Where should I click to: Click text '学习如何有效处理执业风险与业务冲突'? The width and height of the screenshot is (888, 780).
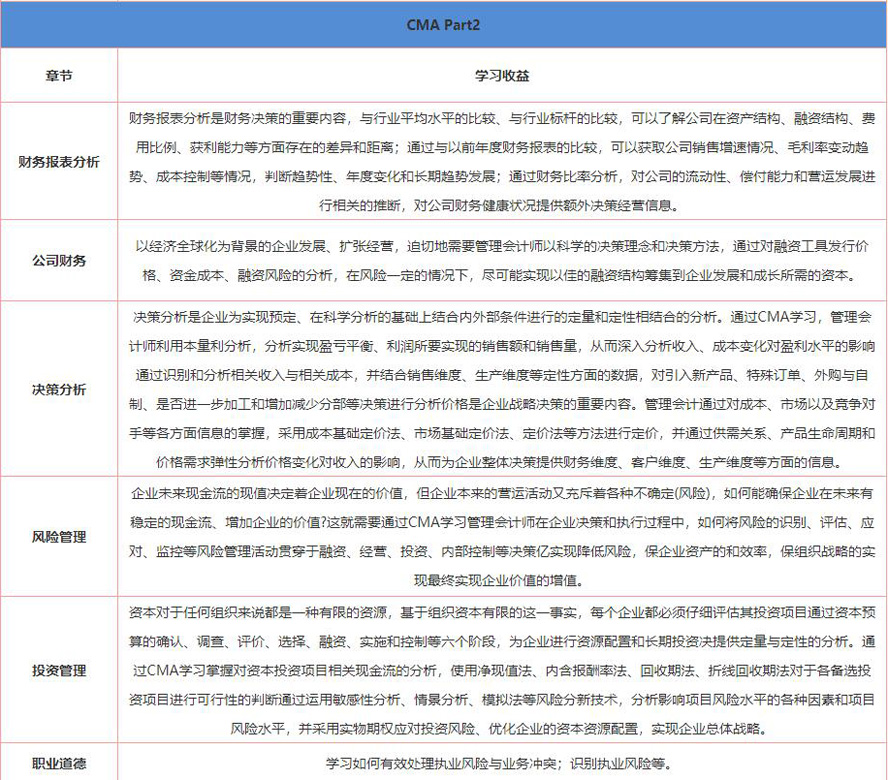443,764
